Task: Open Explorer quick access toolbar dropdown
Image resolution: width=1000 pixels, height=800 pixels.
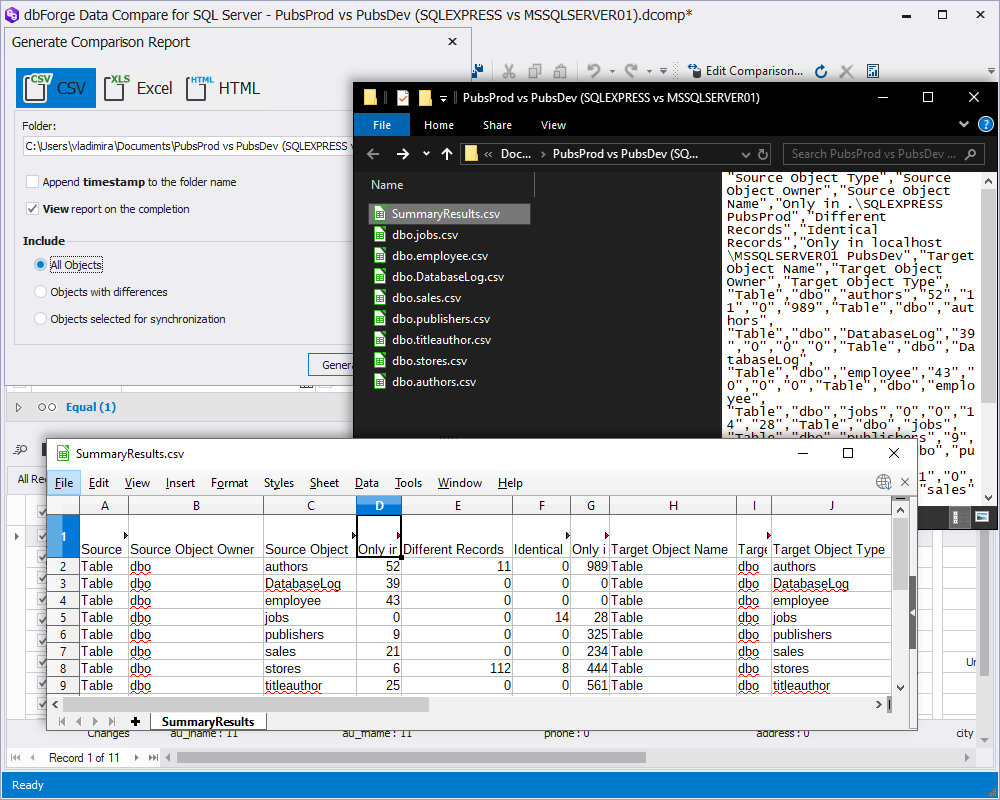Action: pyautogui.click(x=443, y=98)
